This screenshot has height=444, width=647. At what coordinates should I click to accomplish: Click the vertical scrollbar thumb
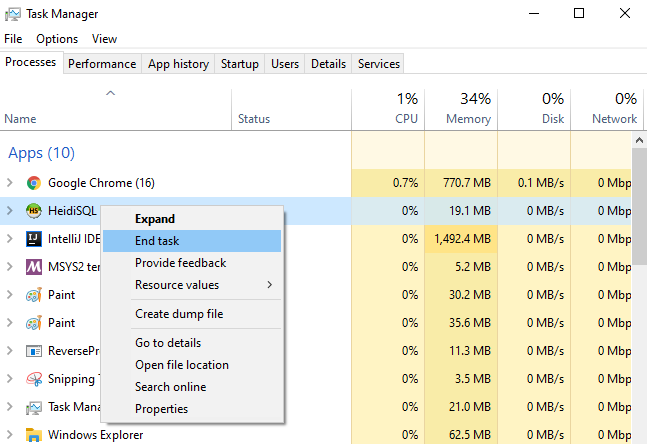639,206
